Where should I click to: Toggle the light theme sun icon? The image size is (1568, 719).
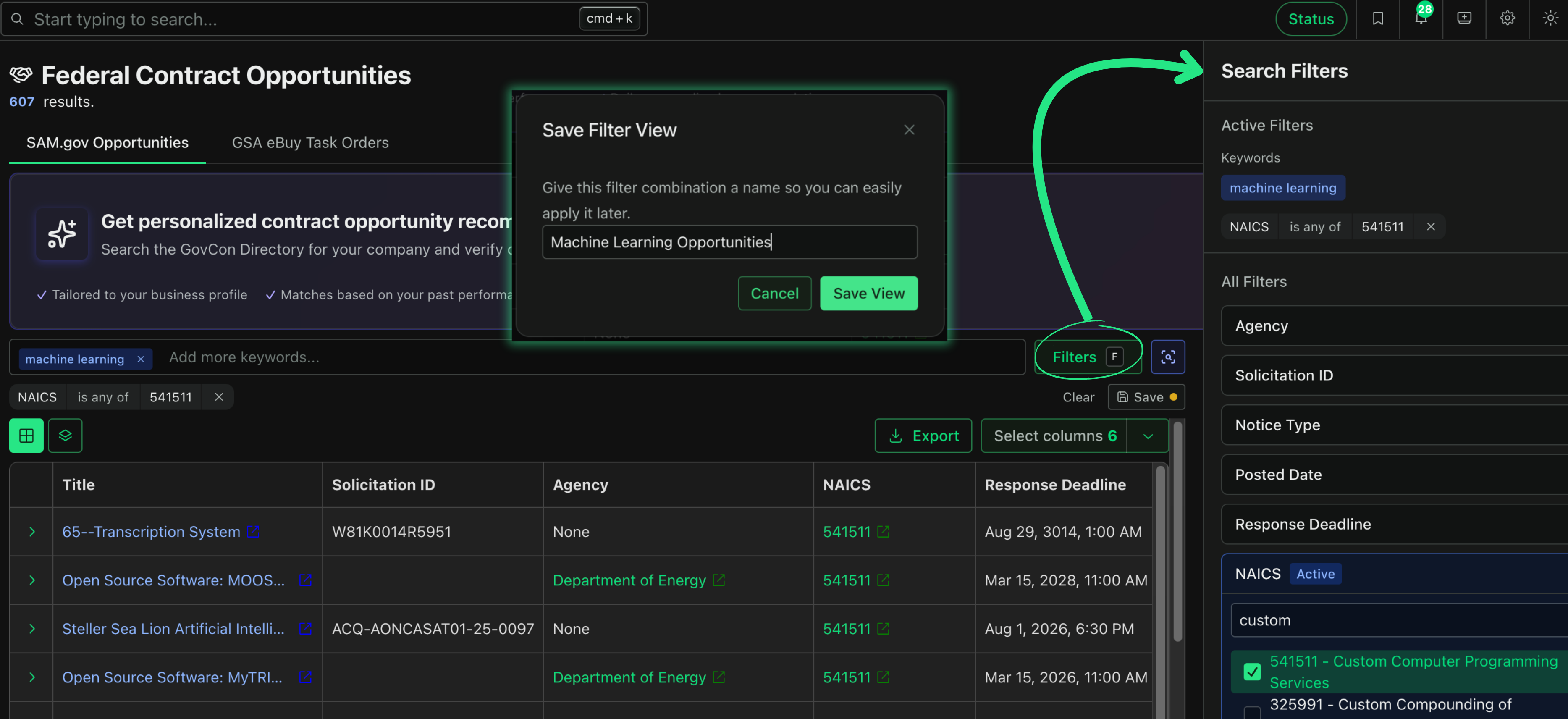click(1550, 18)
